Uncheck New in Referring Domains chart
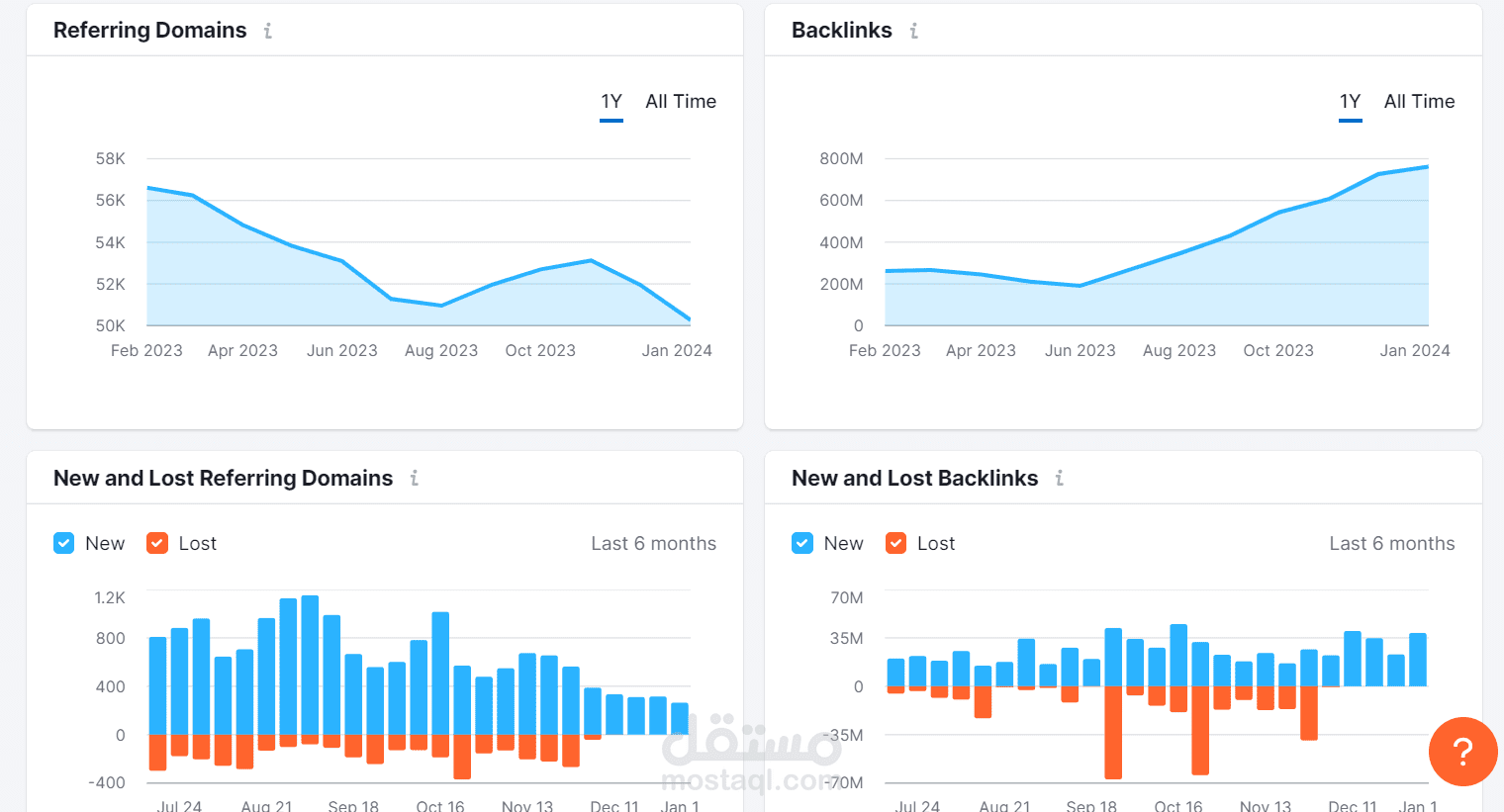The image size is (1504, 812). coord(64,543)
